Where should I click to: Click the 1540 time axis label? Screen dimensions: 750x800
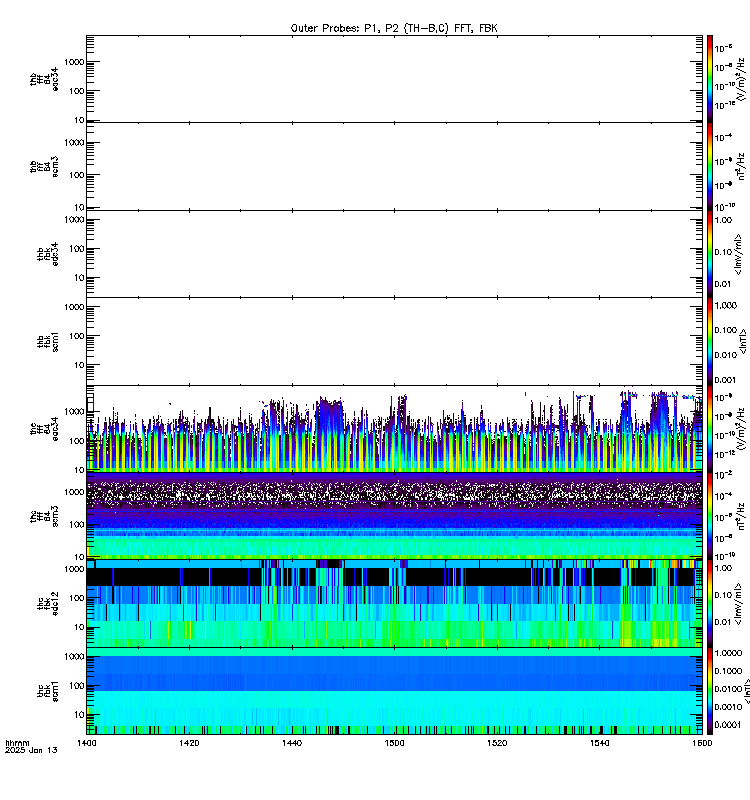[x=599, y=743]
